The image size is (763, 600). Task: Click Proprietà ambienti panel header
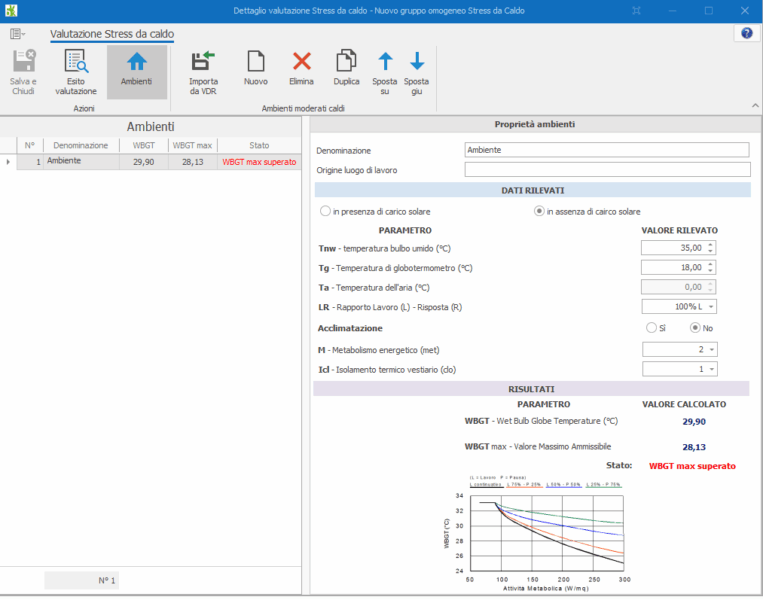(535, 124)
